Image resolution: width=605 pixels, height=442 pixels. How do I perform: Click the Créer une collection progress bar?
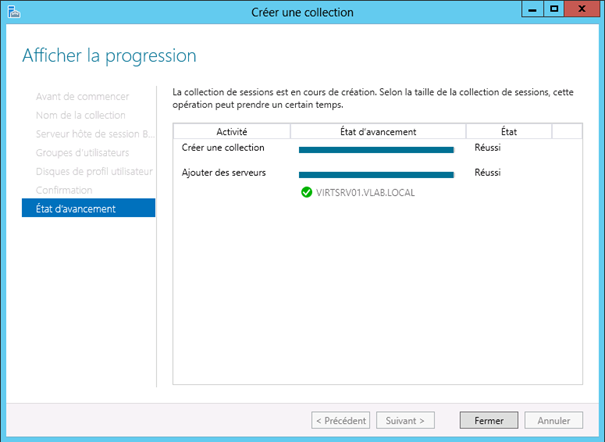coord(376,149)
